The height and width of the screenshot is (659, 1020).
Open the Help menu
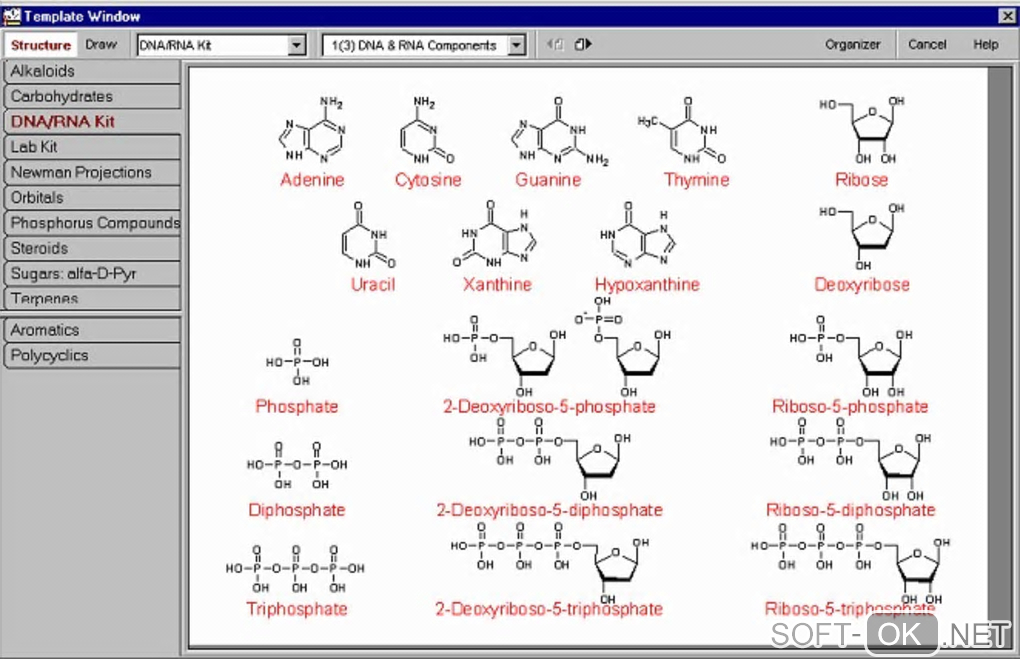coord(986,44)
